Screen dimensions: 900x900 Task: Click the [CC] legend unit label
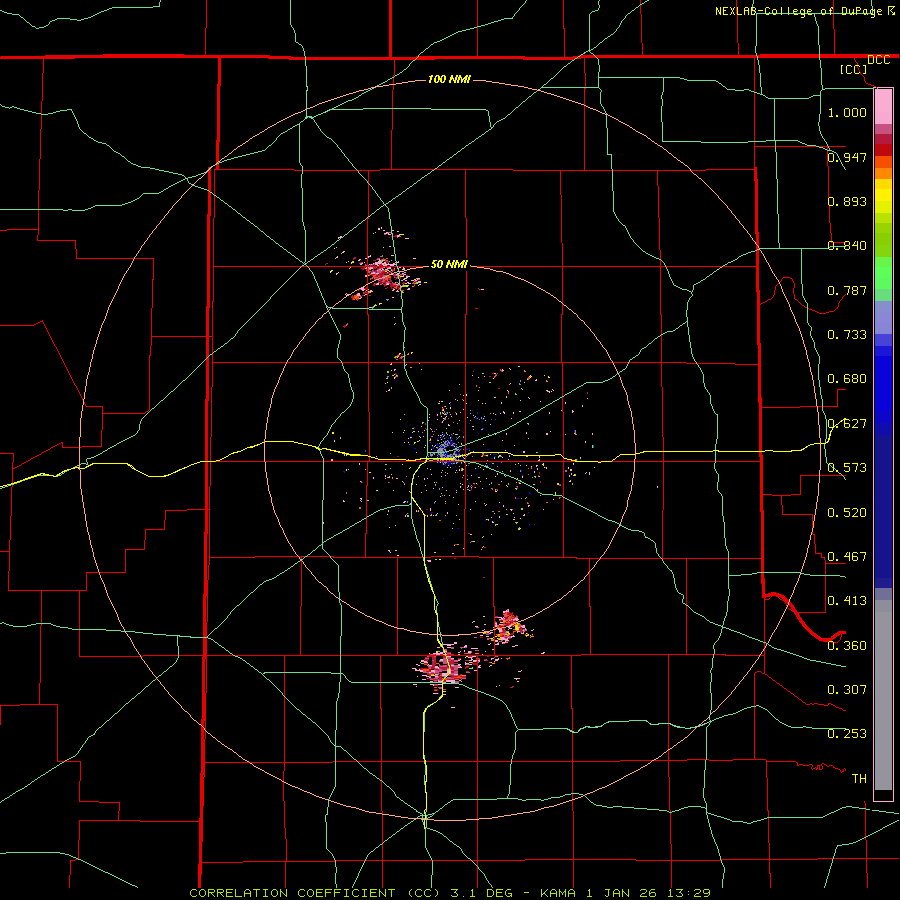click(854, 69)
